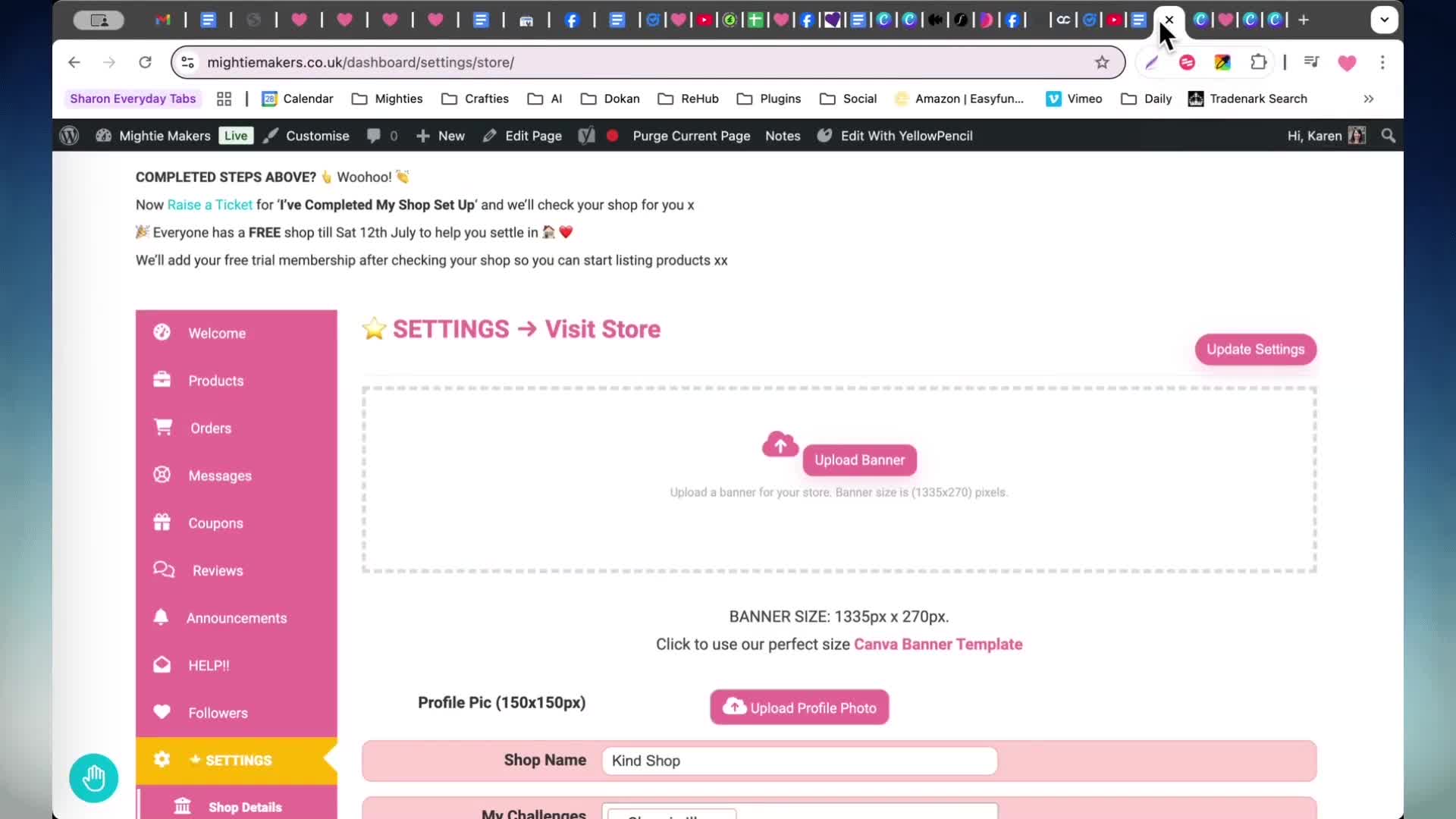1456x819 pixels.
Task: Click the Upload Profile Photo button
Action: click(799, 708)
